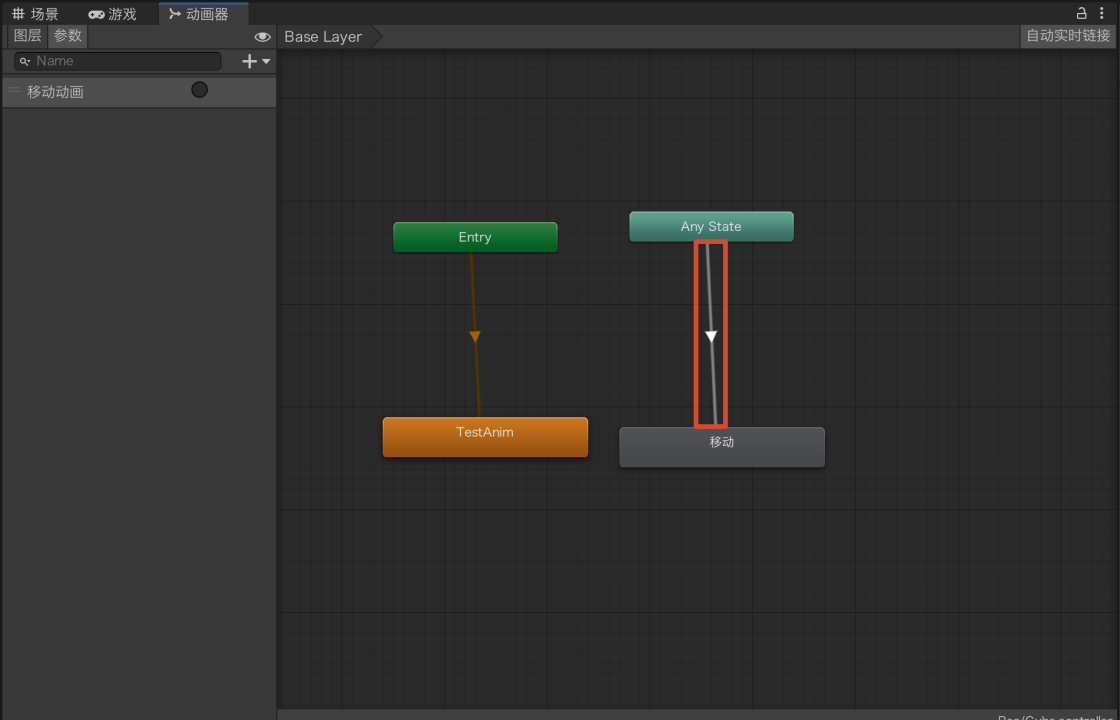Toggle the 自动实时链接 button
This screenshot has height=720, width=1120.
click(x=1068, y=36)
